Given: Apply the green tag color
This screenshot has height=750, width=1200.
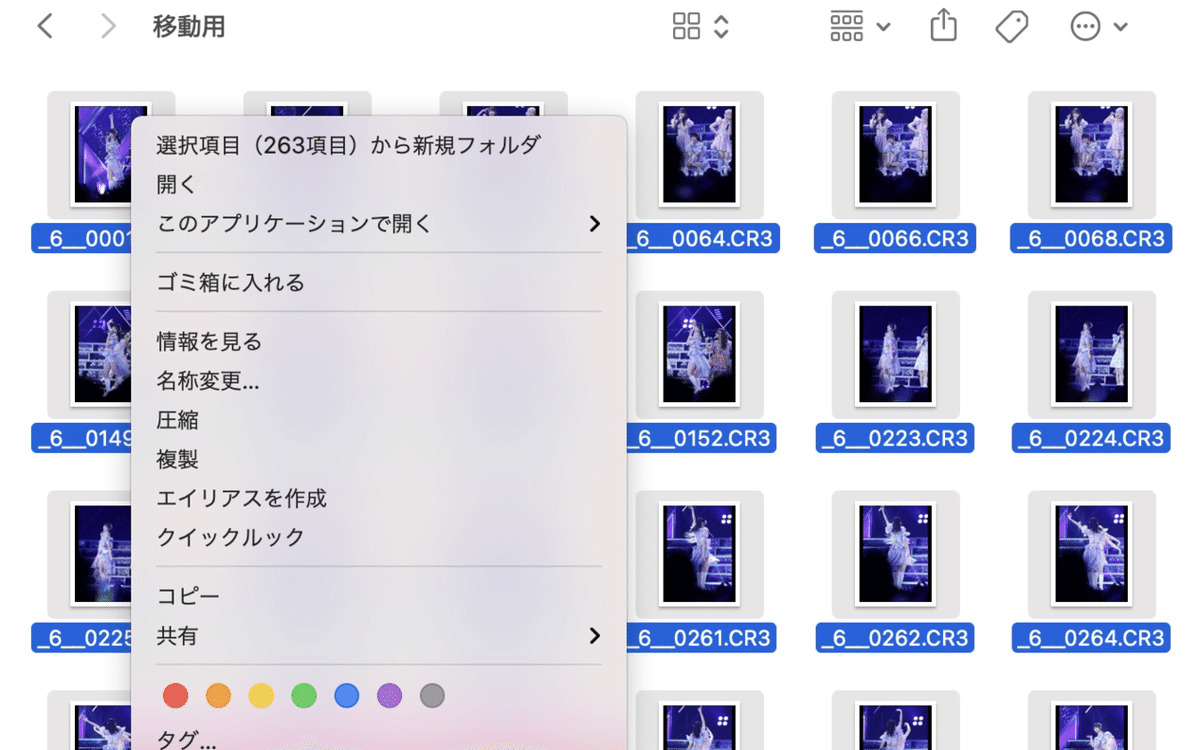Looking at the screenshot, I should click(304, 695).
